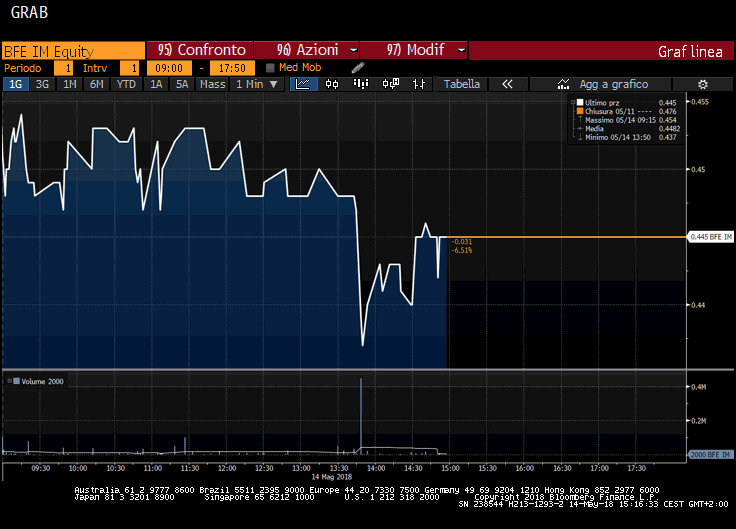
Task: Select the 1M period tab
Action: click(x=69, y=84)
